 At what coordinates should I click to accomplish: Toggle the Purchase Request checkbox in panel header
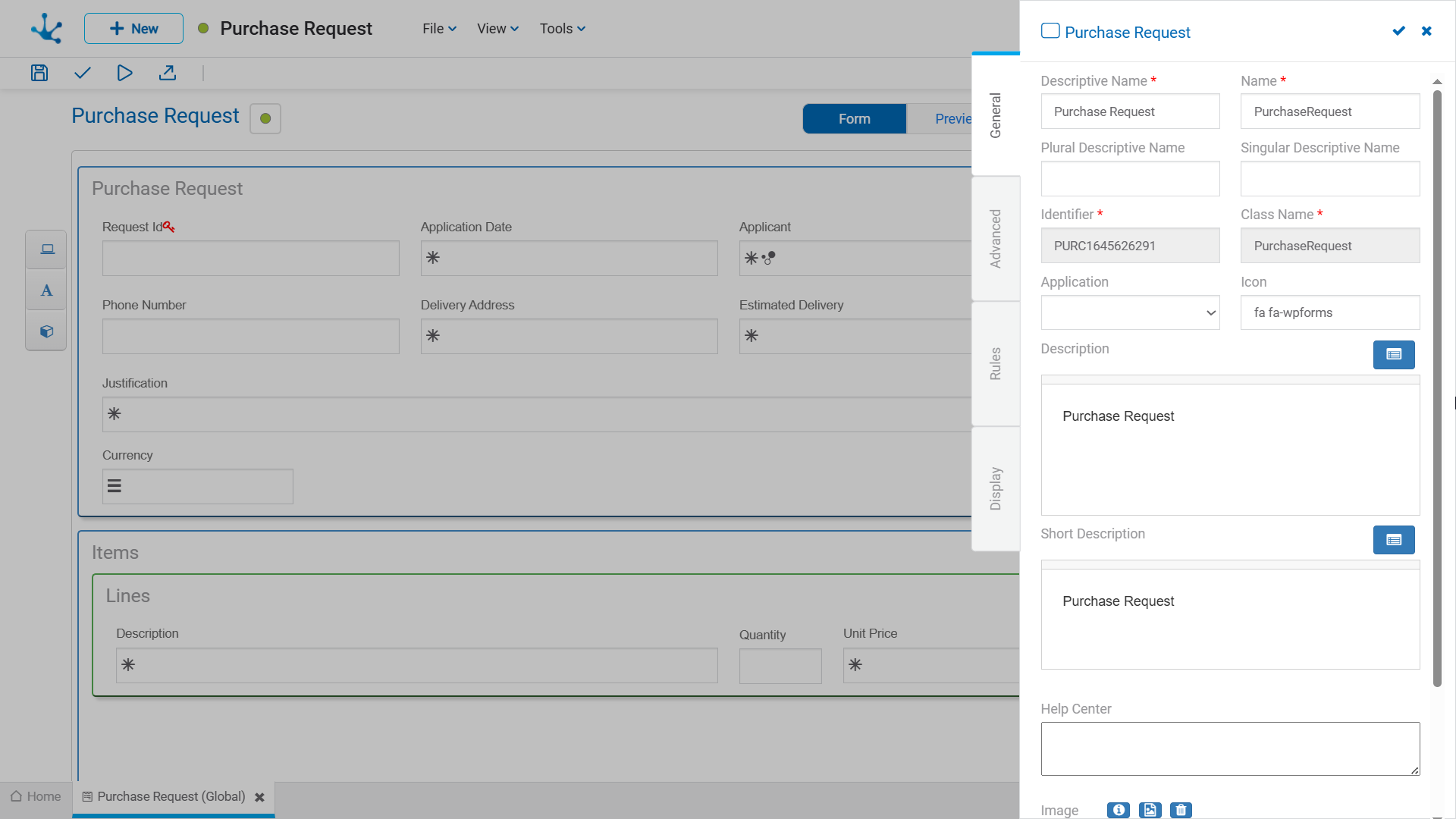click(x=1050, y=31)
